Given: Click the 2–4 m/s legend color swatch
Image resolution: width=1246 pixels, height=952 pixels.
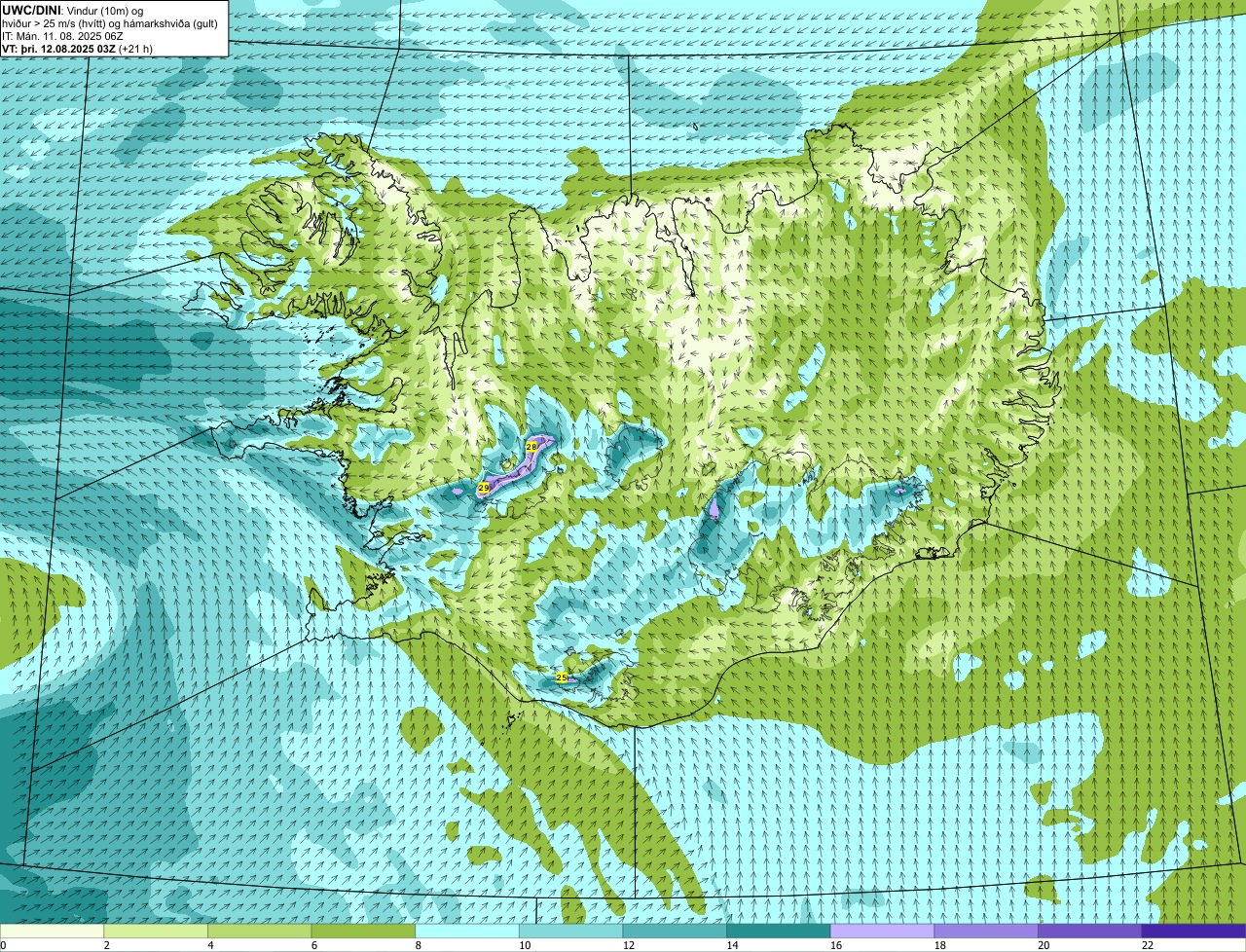Looking at the screenshot, I should 155,931.
